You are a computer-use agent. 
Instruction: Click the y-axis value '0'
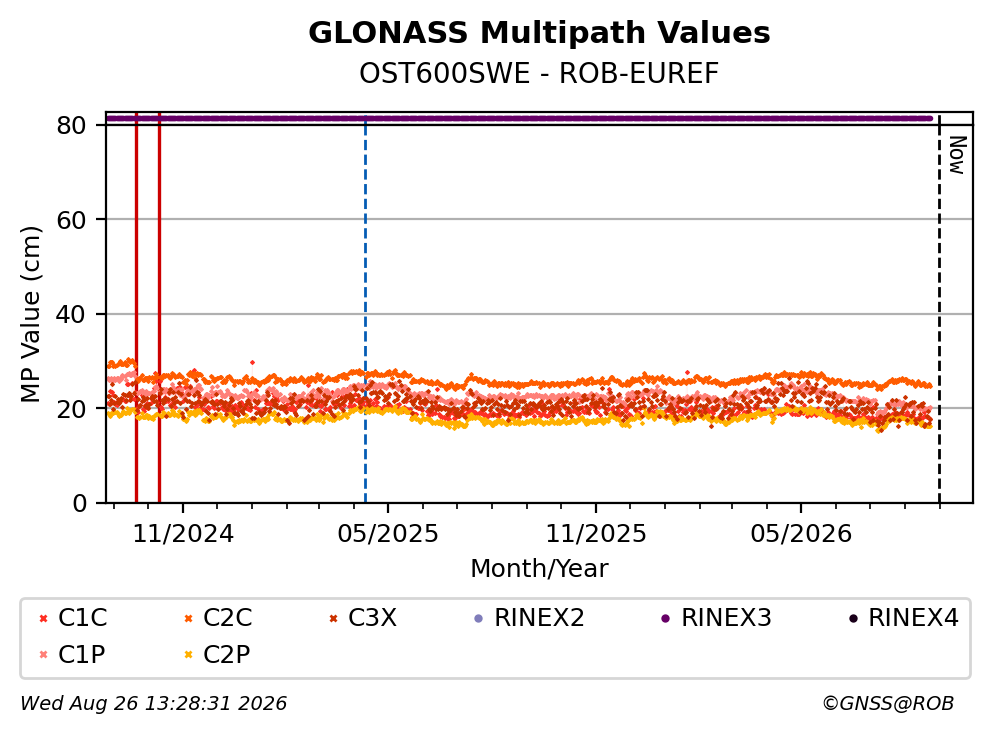[x=79, y=503]
